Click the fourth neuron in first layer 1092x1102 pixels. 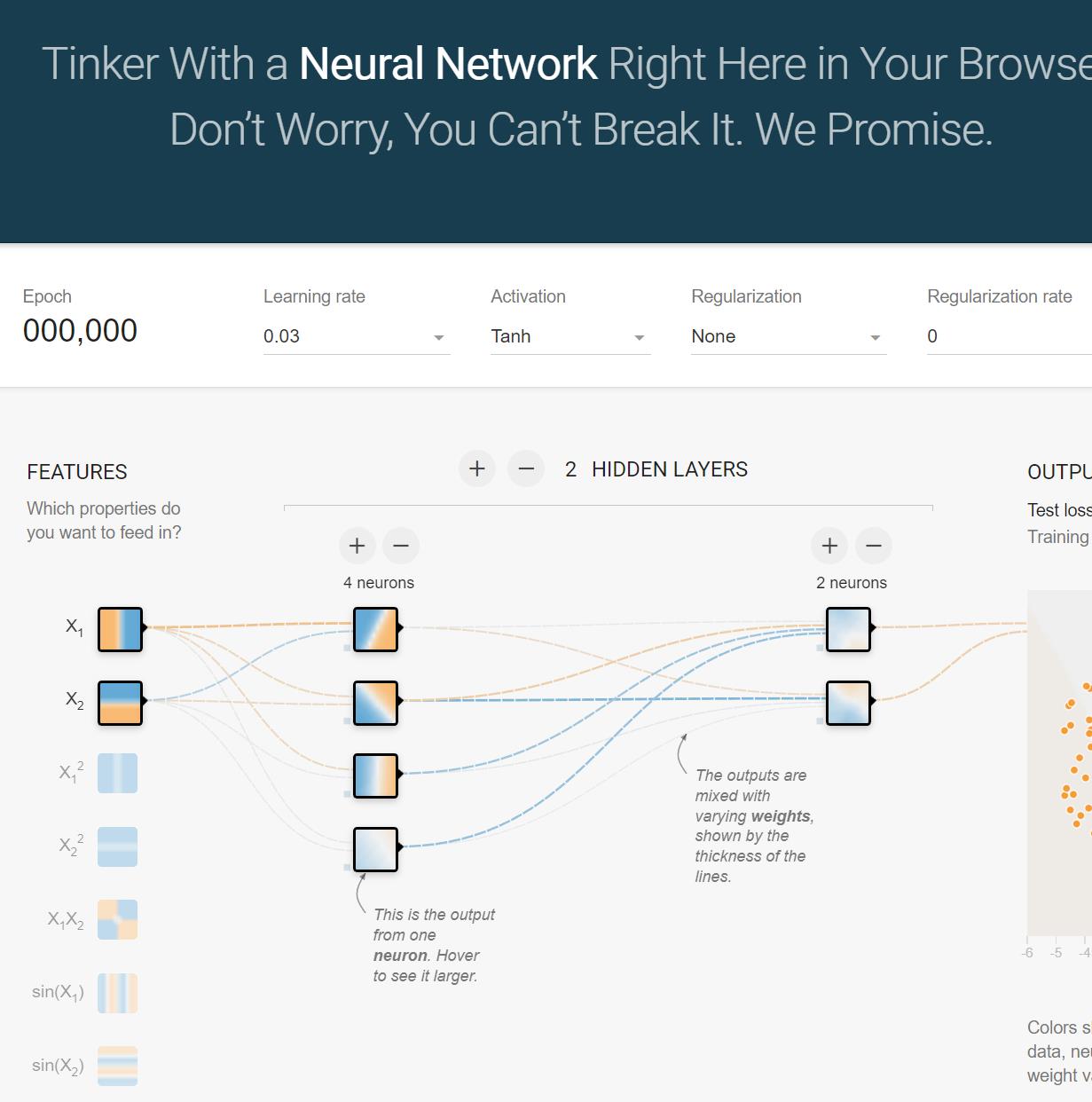(x=375, y=849)
